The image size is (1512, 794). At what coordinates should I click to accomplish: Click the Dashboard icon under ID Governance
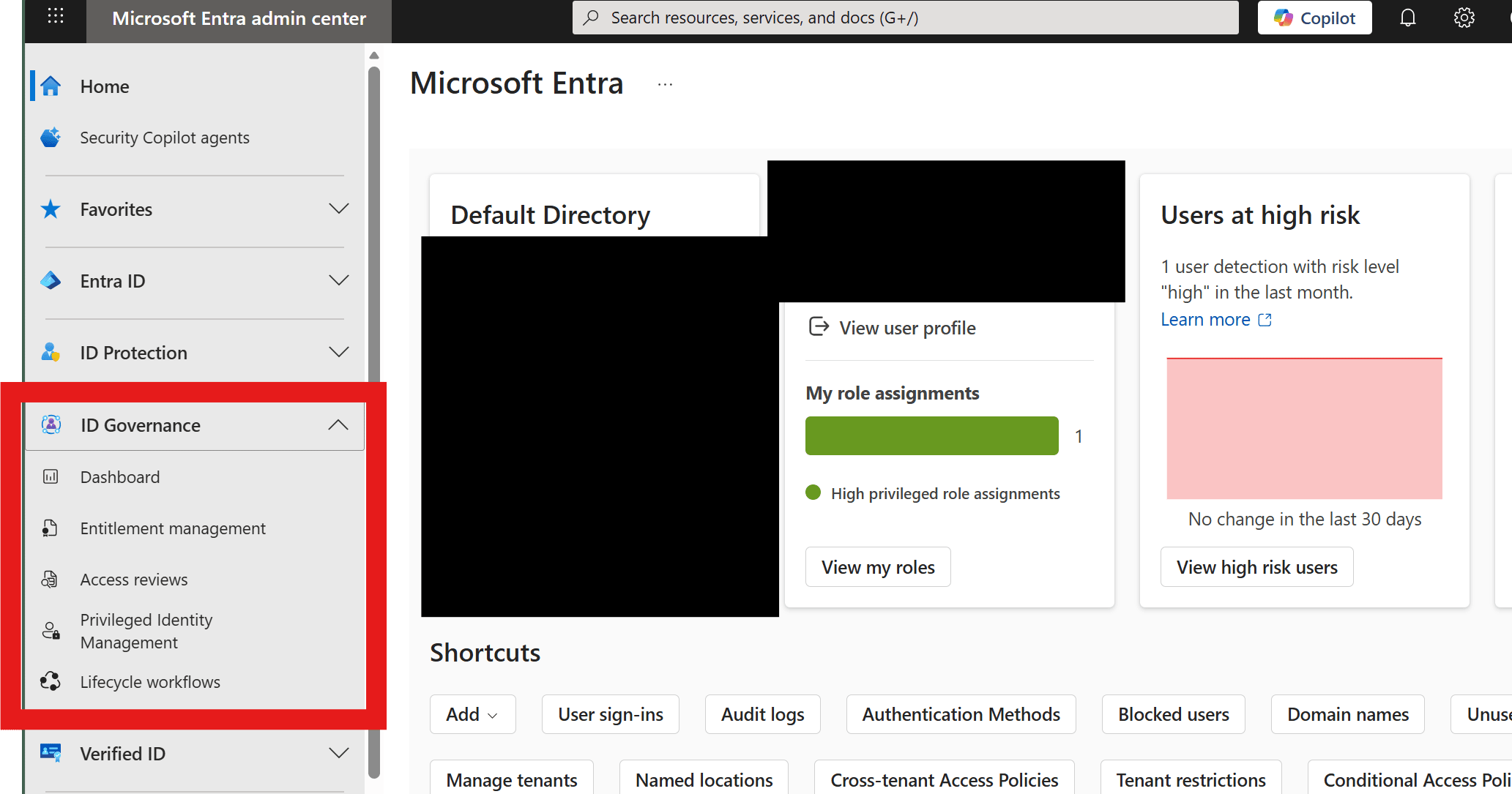tap(51, 477)
